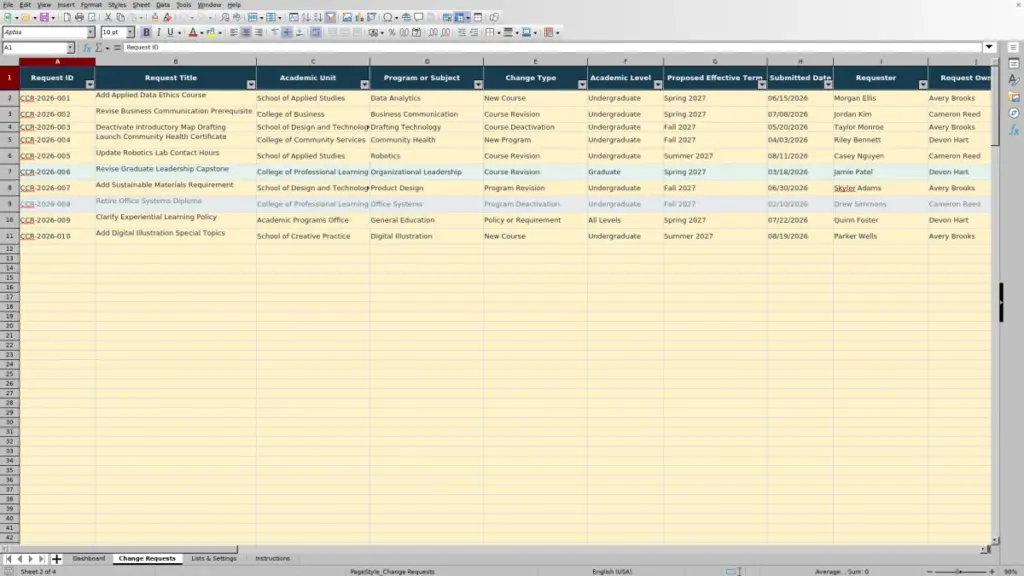Click the Clone Formatting paintbrush icon

coord(155,17)
